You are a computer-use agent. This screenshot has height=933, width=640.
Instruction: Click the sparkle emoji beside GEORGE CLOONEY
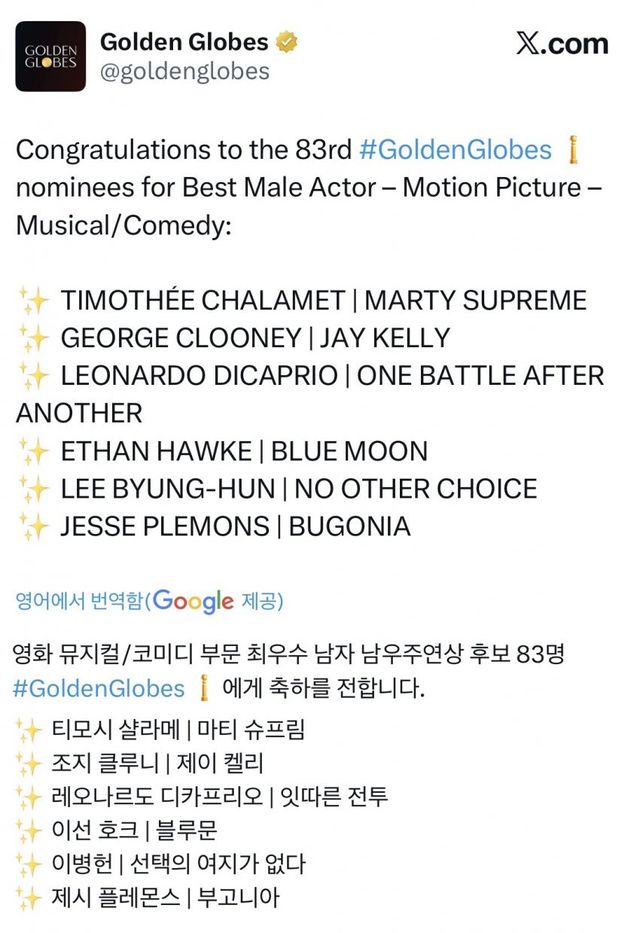point(33,338)
